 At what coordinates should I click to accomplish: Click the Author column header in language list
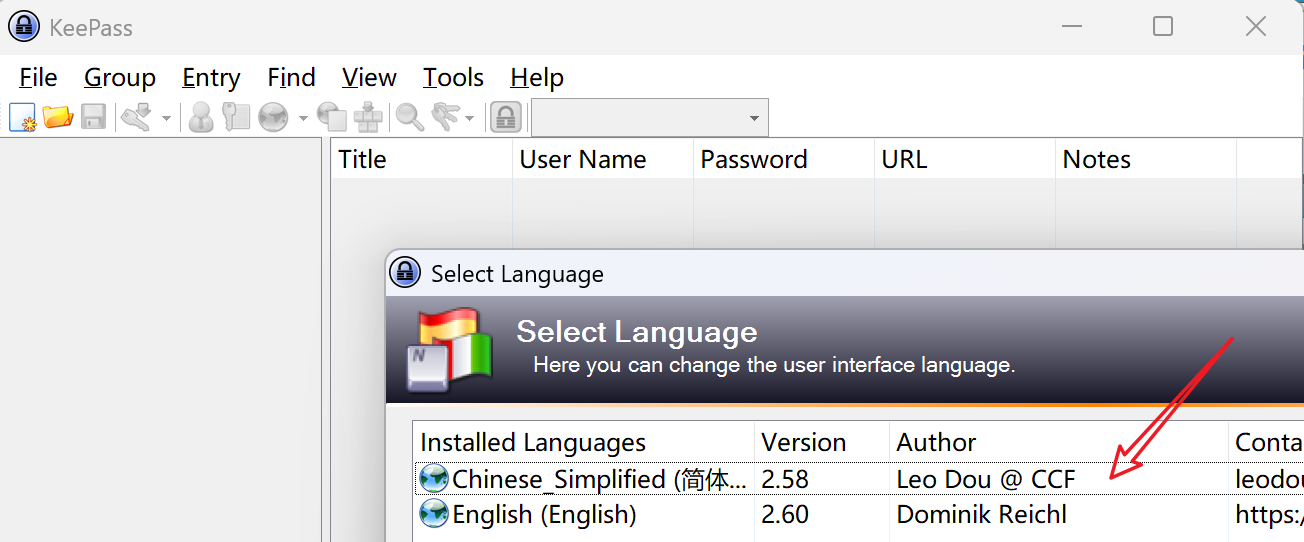pos(1059,442)
